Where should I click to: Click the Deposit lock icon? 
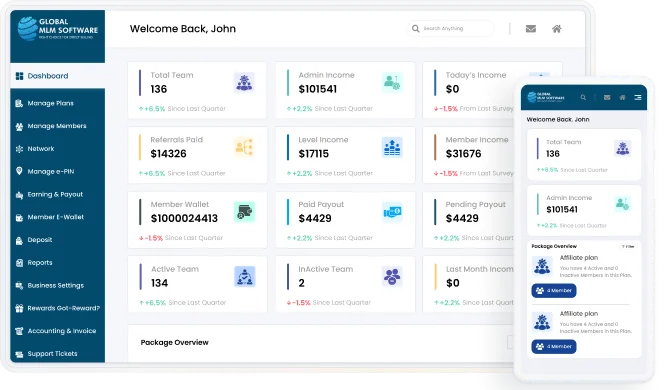19,240
